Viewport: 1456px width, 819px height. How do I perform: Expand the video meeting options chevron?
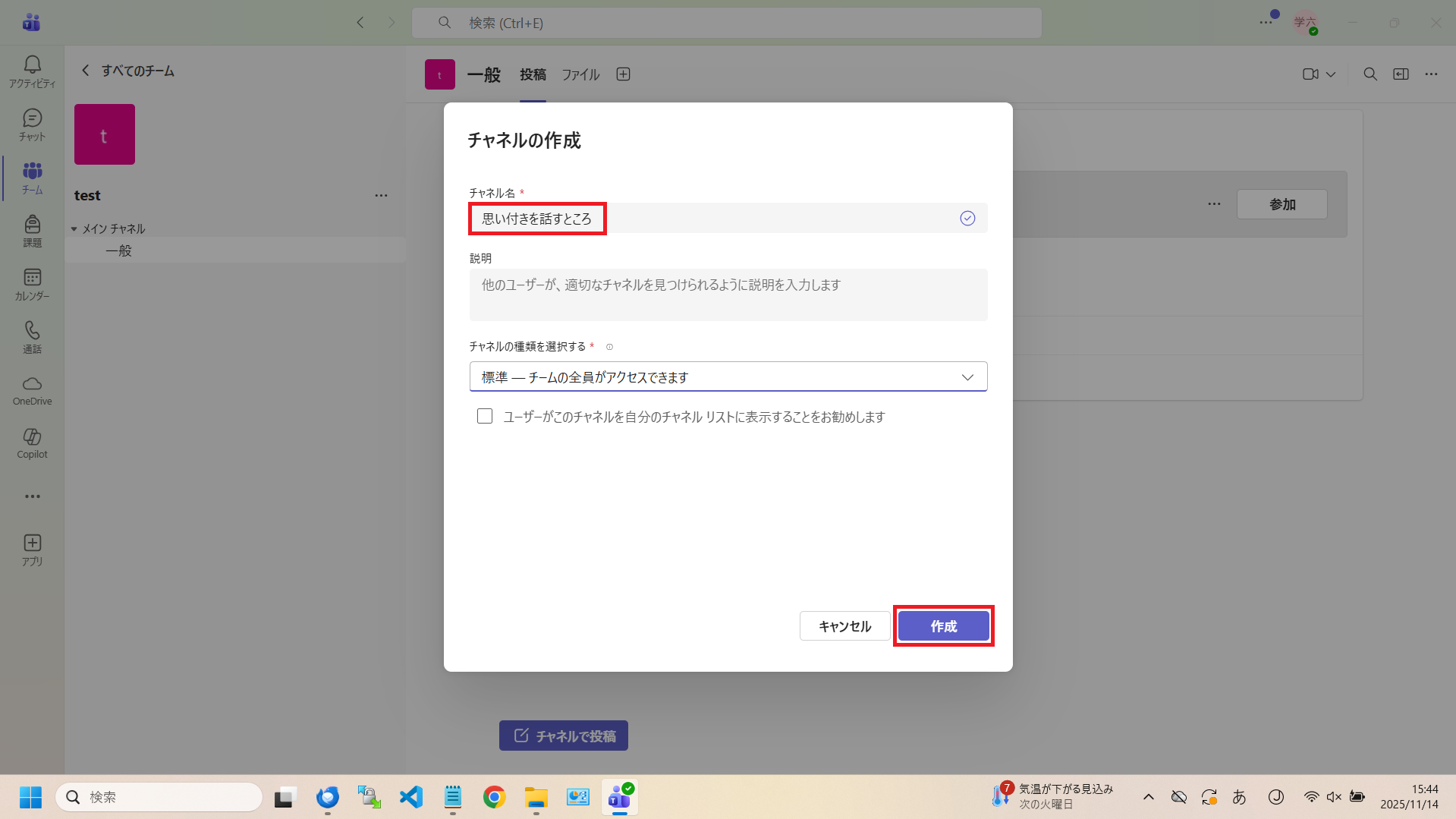pyautogui.click(x=1331, y=74)
